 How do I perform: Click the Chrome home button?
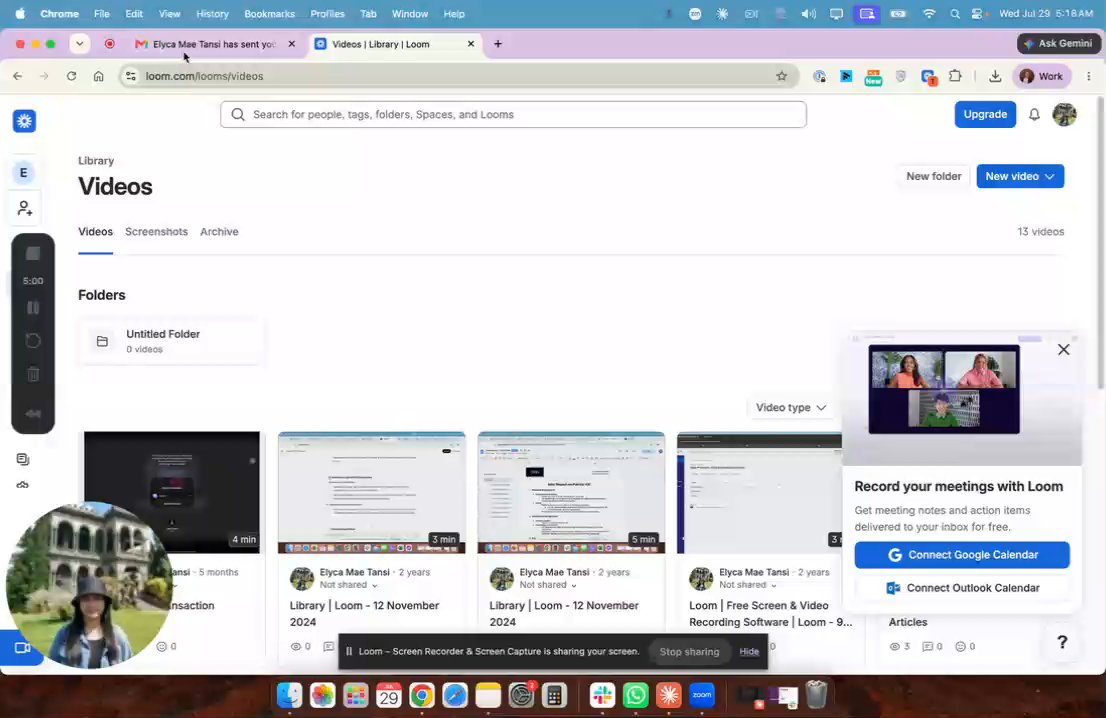(99, 76)
